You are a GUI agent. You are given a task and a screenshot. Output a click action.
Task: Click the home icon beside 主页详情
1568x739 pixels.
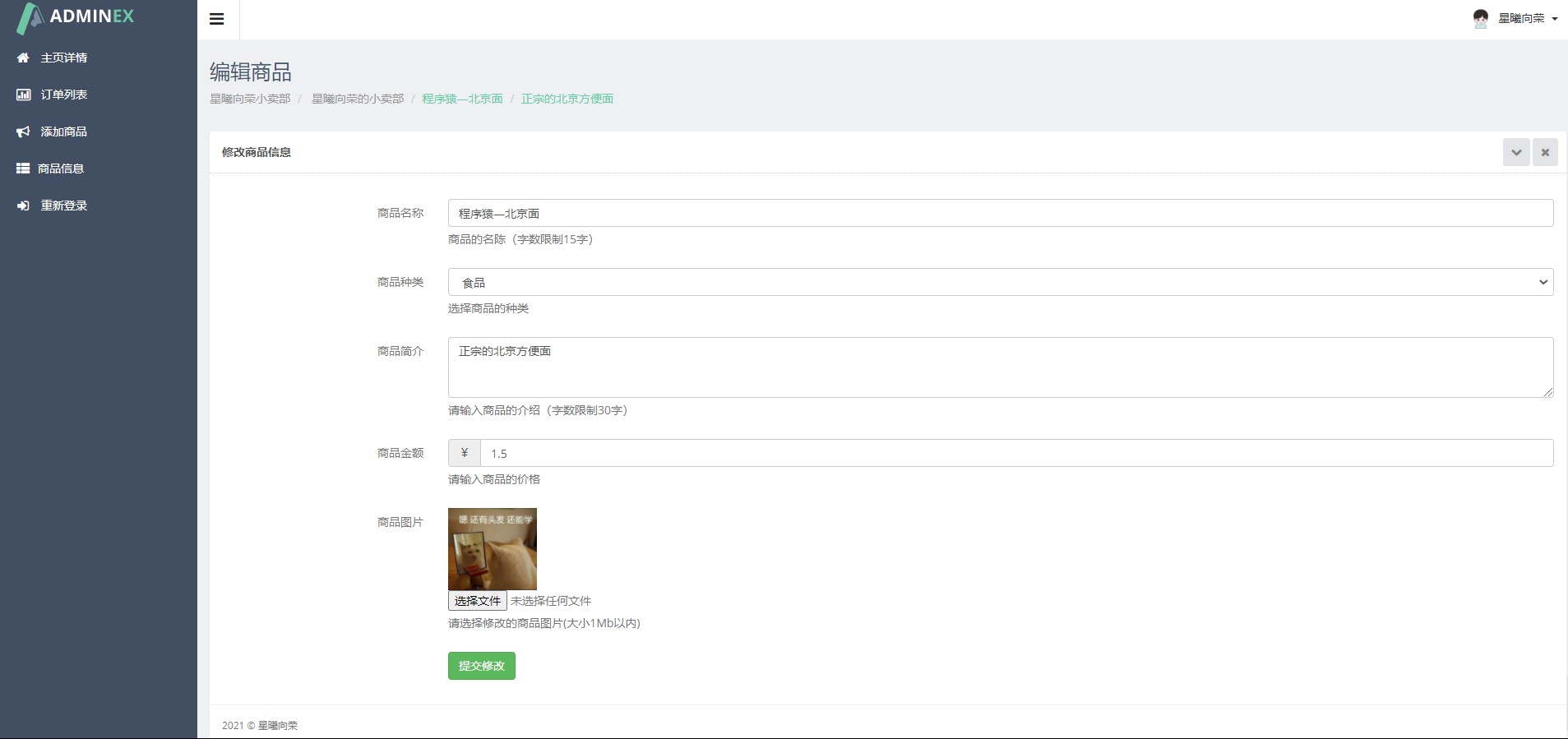tap(23, 58)
